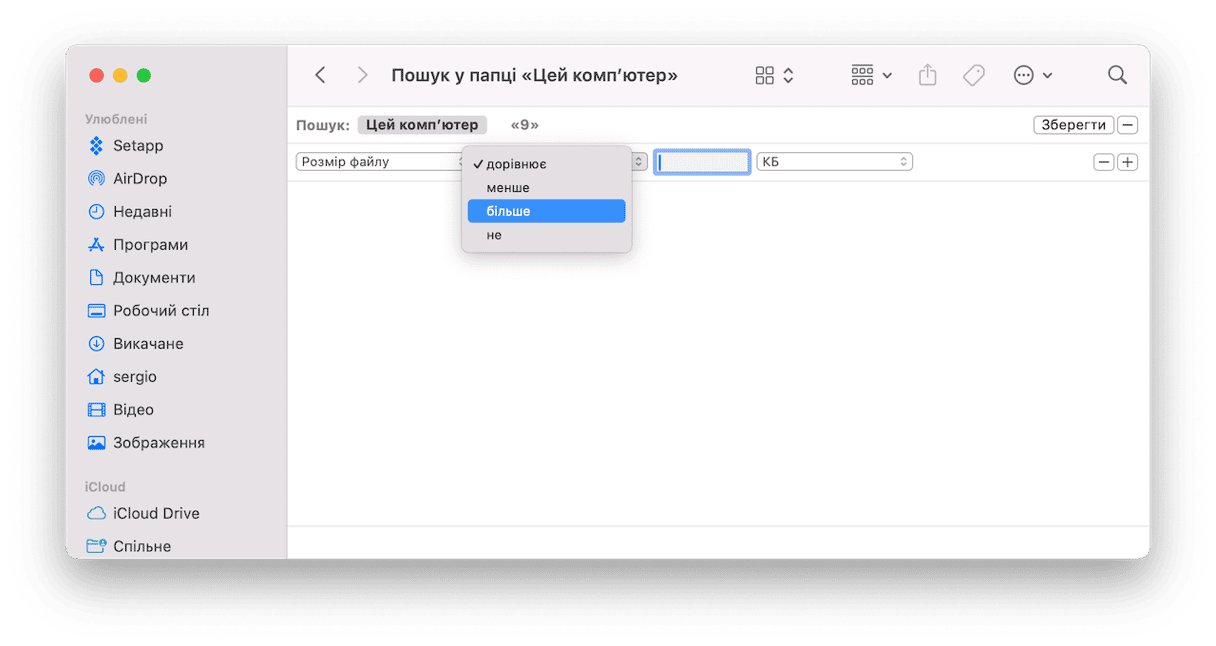Open the AirDrop sidebar item
This screenshot has width=1216, height=646.
(139, 179)
